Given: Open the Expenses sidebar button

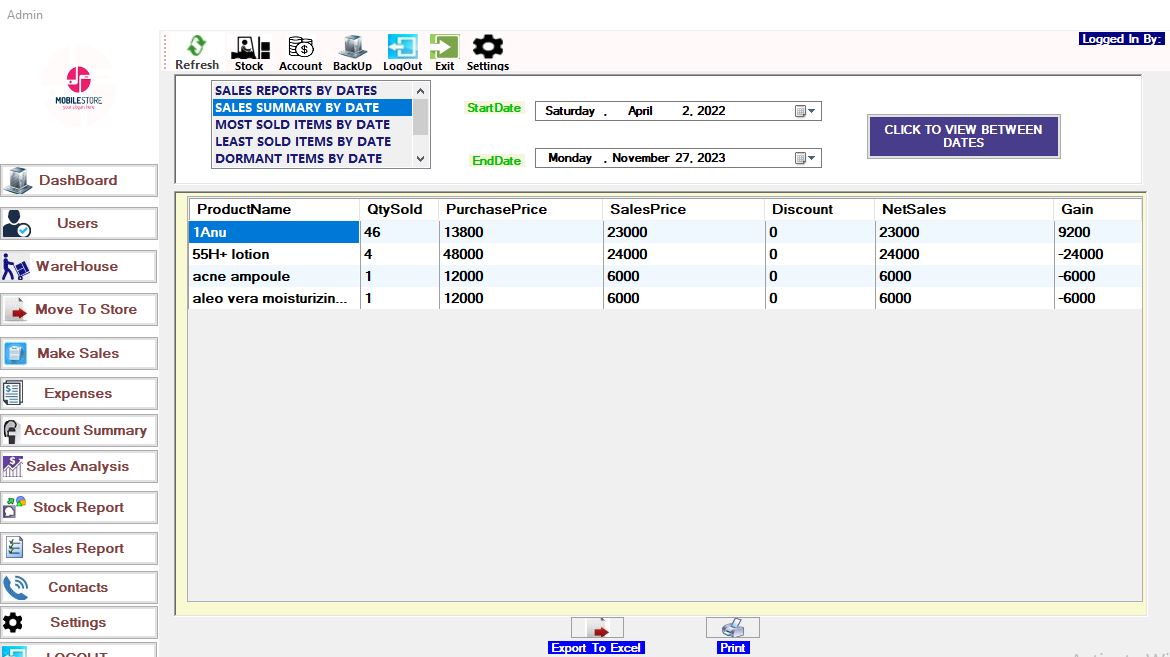Looking at the screenshot, I should (79, 393).
